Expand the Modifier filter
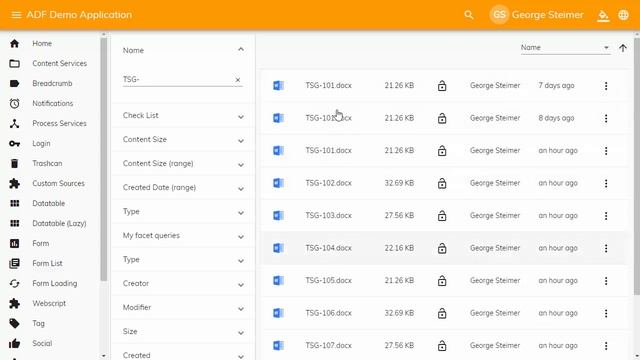Viewport: 640px width, 360px height. tap(183, 308)
